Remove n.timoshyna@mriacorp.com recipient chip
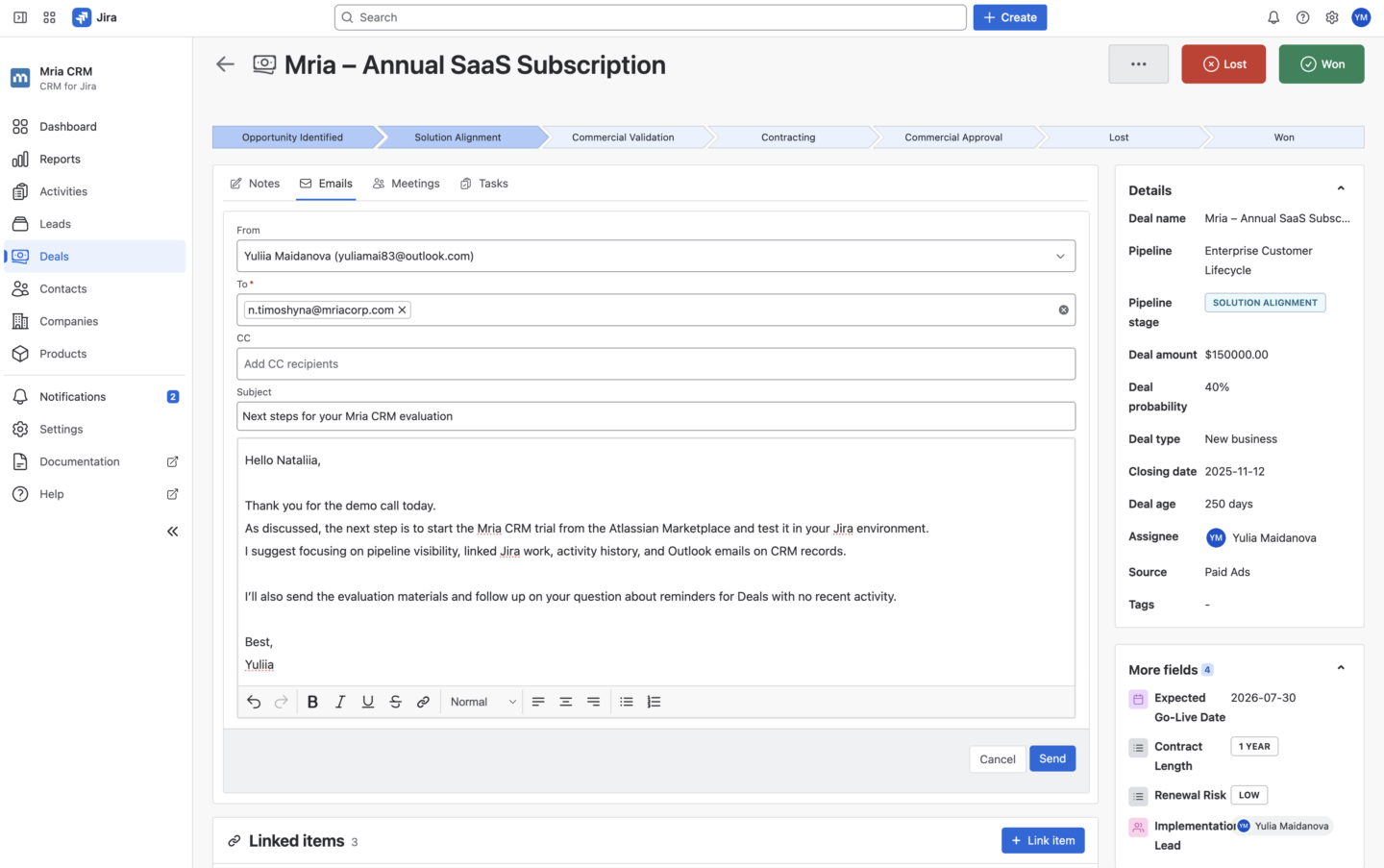This screenshot has width=1384, height=868. click(402, 310)
